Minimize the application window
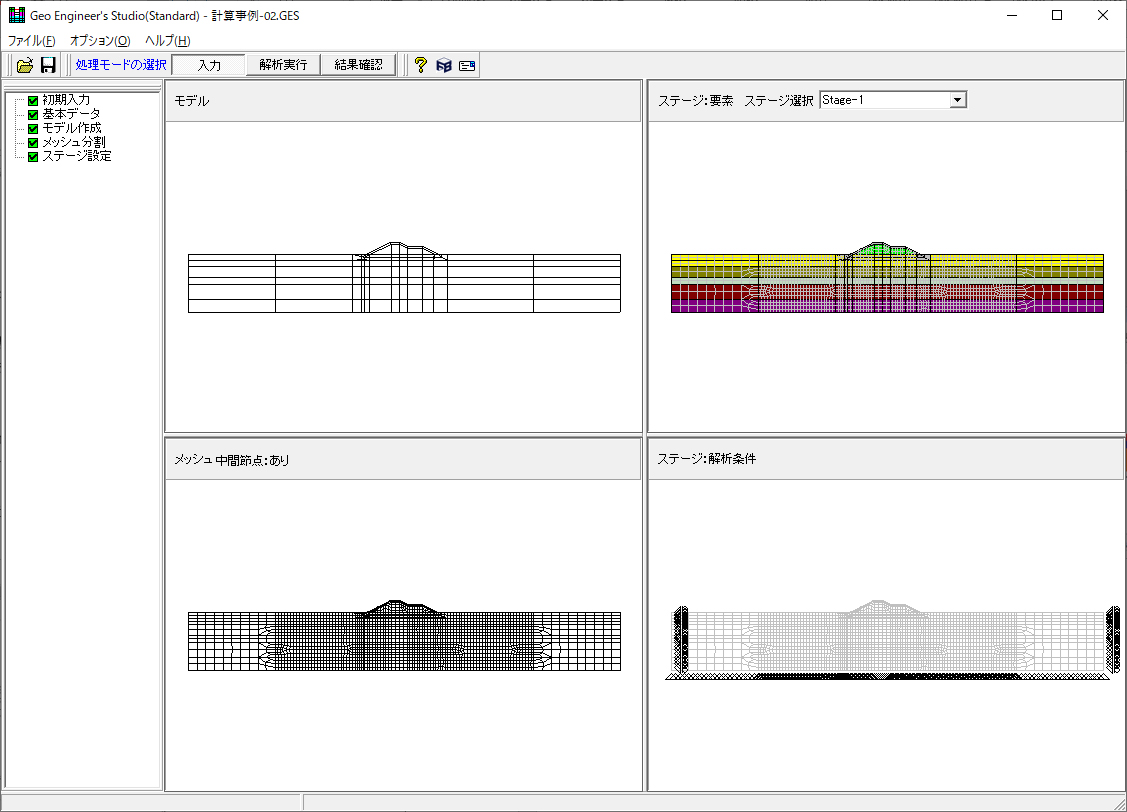Viewport: 1127px width, 812px height. coord(1012,15)
